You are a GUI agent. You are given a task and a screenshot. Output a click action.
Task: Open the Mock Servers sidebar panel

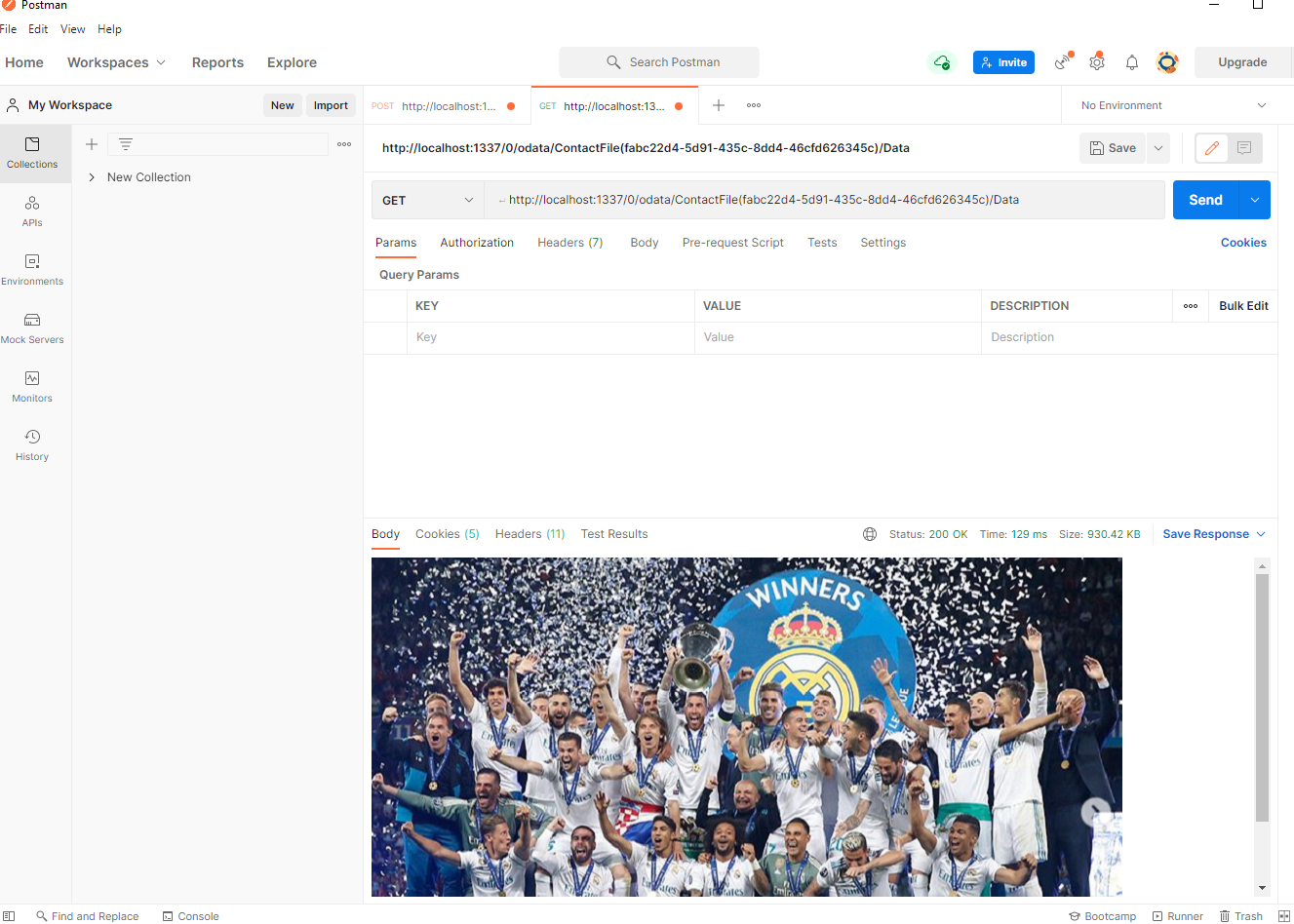32,328
